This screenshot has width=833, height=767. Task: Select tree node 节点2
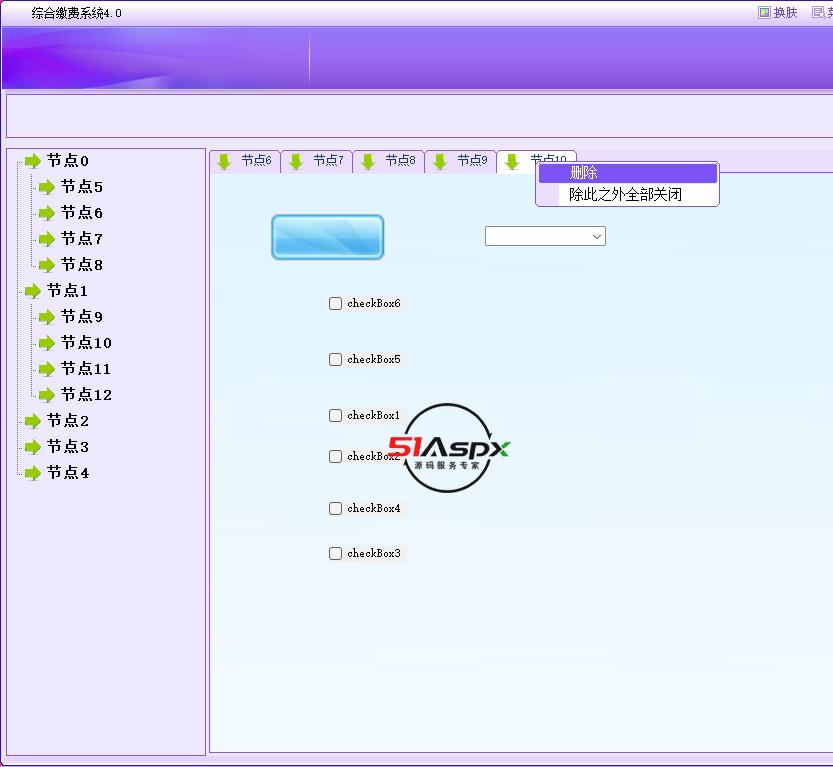[67, 421]
